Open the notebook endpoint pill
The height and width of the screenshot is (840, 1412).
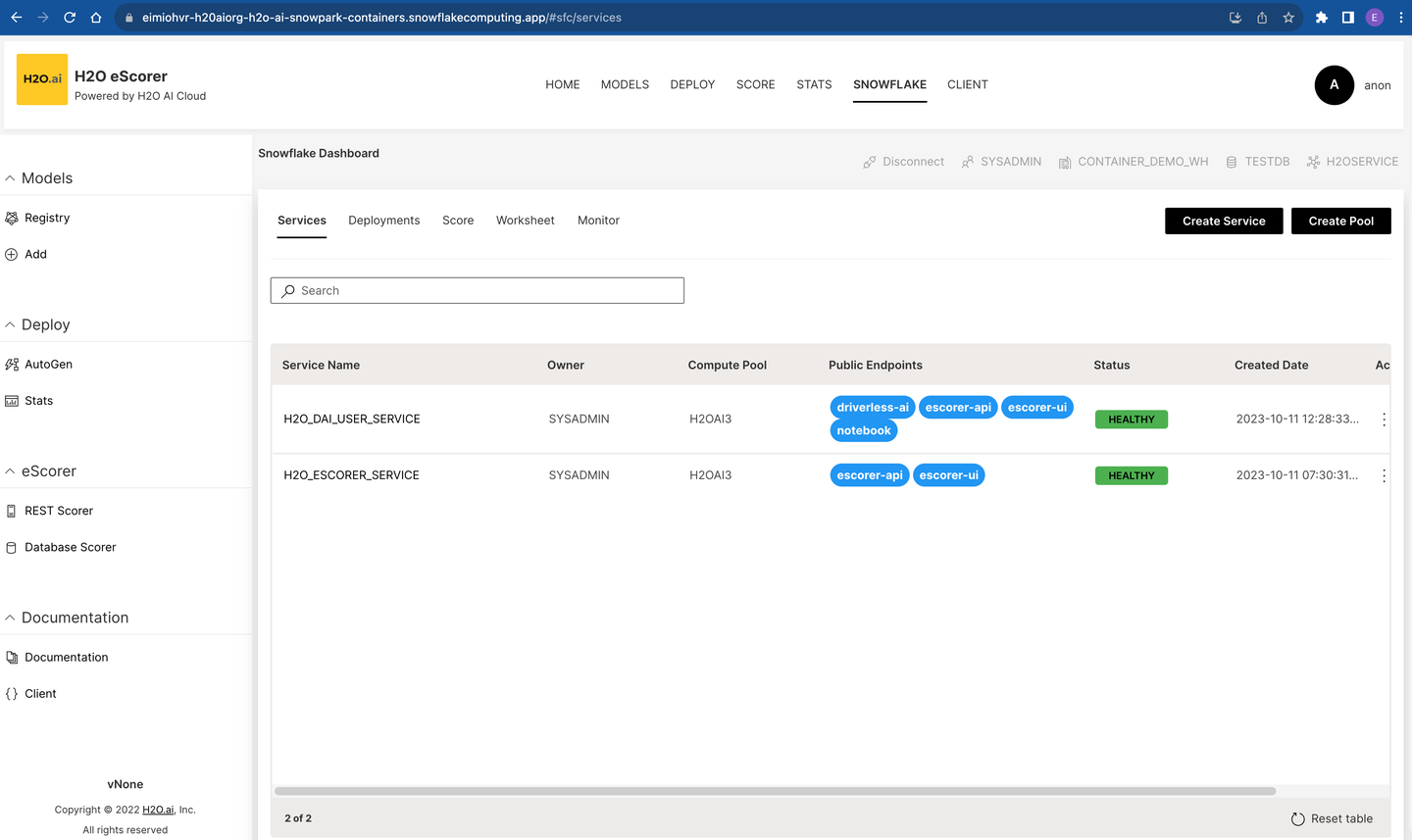click(864, 430)
